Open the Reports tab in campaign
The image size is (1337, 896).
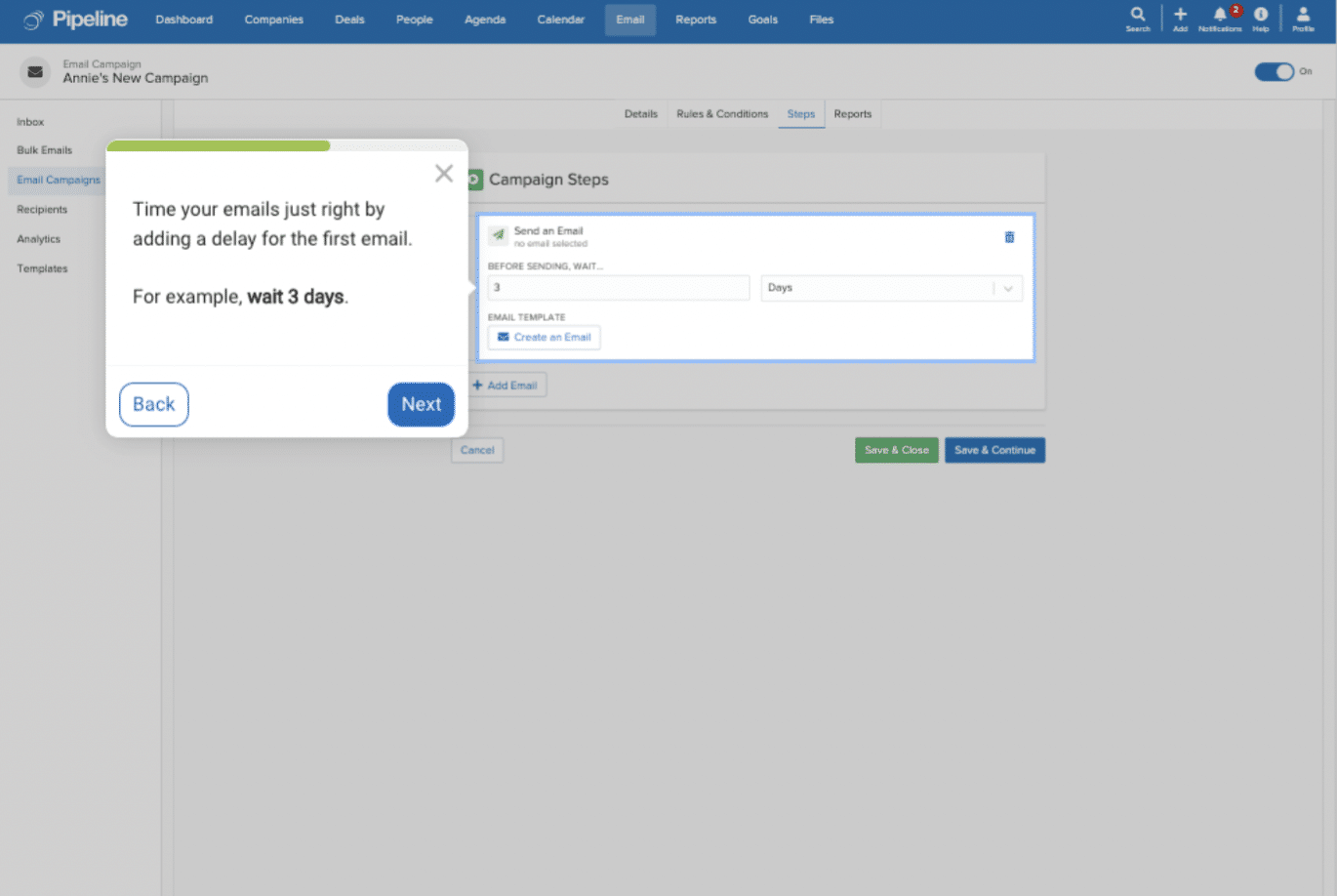coord(852,114)
